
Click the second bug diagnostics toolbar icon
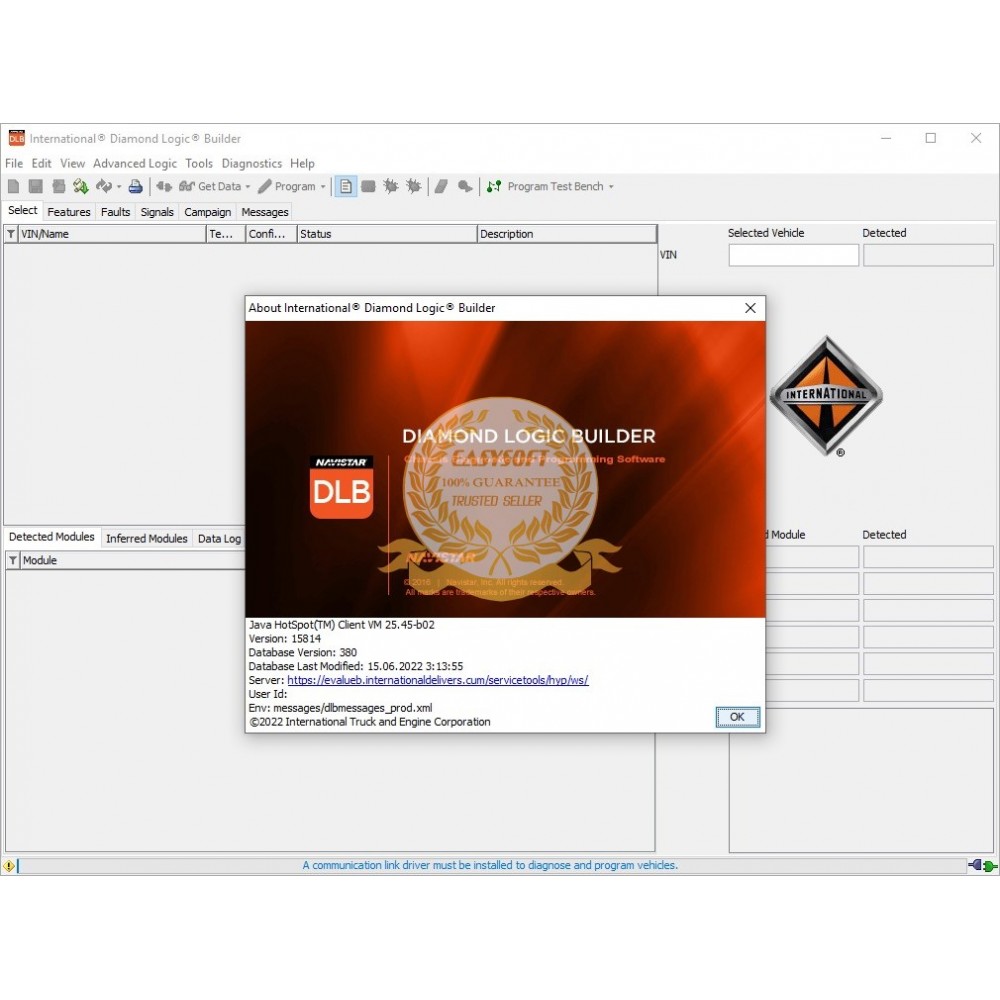414,186
